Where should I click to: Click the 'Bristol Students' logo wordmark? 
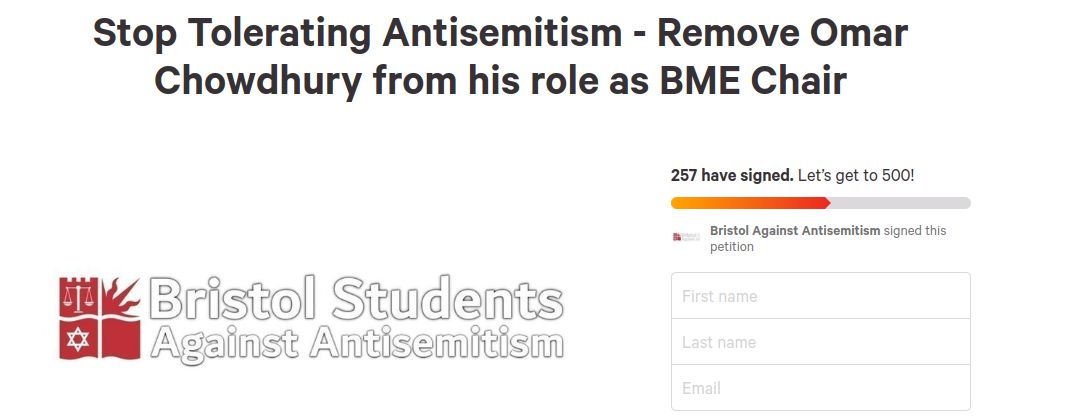coord(355,299)
